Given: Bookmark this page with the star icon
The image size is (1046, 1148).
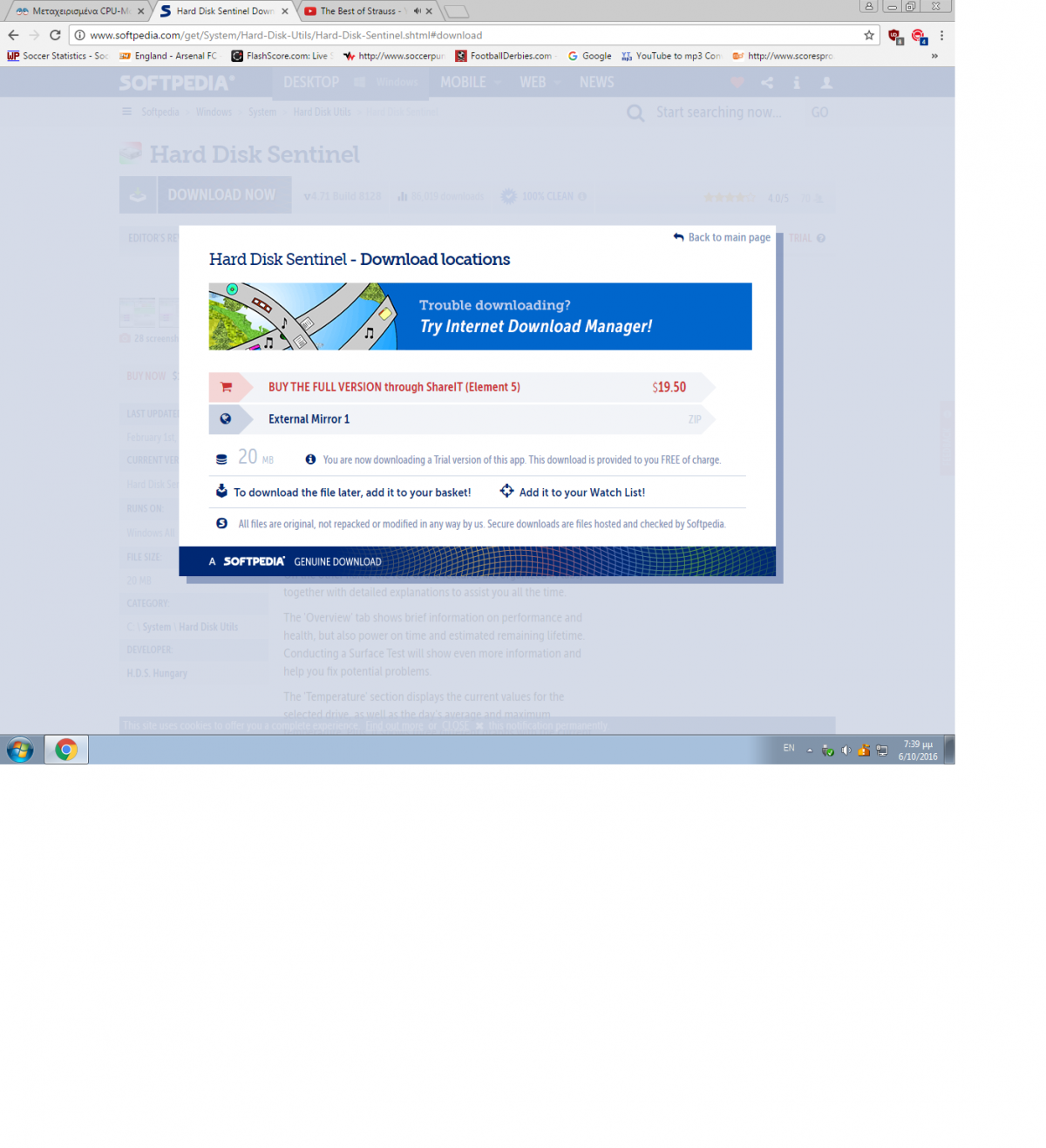Looking at the screenshot, I should click(869, 35).
